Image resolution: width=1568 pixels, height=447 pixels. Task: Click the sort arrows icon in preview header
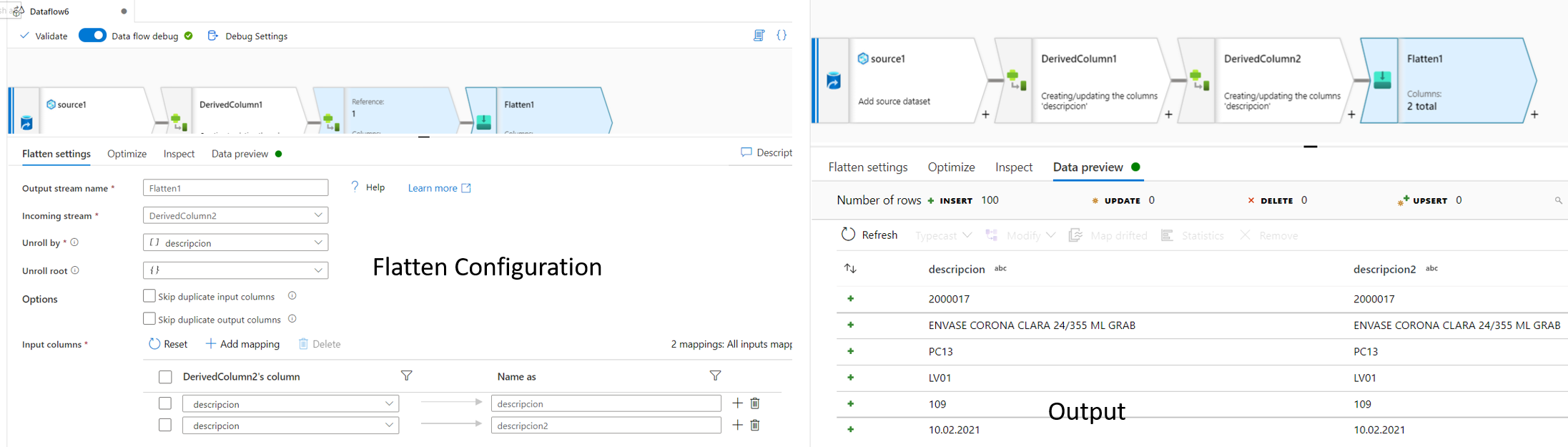tap(850, 269)
